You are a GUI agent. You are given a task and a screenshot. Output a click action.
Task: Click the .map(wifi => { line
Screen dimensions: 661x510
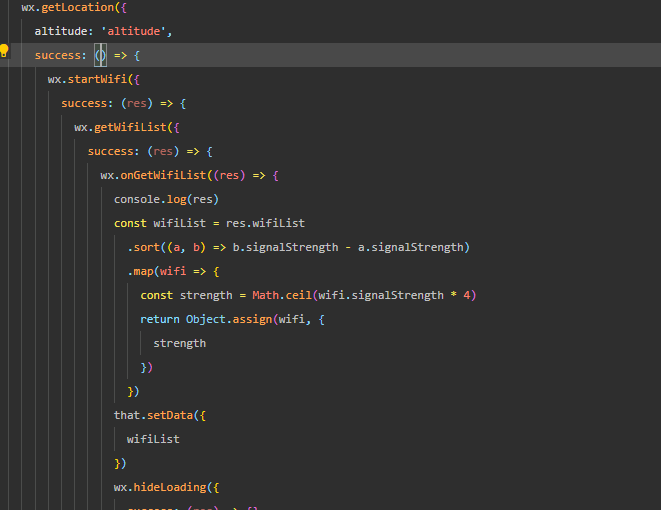click(173, 271)
